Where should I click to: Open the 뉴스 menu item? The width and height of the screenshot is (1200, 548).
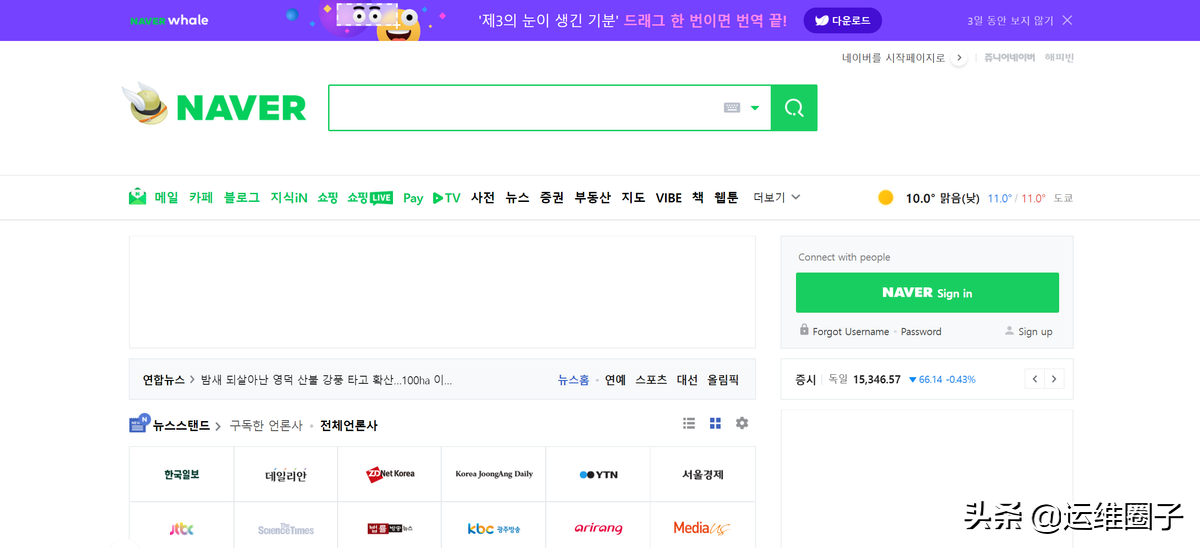click(x=517, y=198)
